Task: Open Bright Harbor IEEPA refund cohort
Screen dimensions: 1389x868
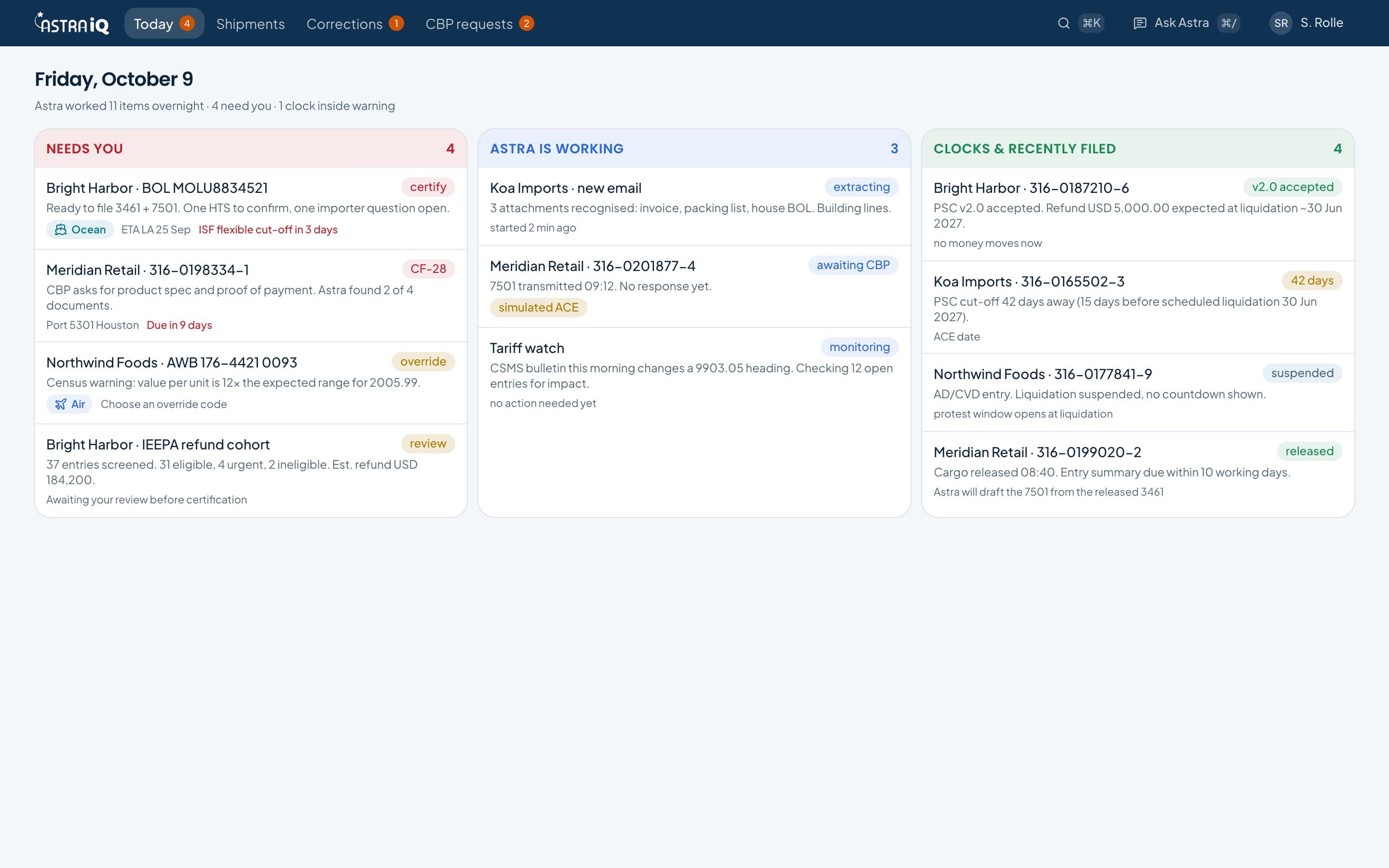Action: pos(251,471)
